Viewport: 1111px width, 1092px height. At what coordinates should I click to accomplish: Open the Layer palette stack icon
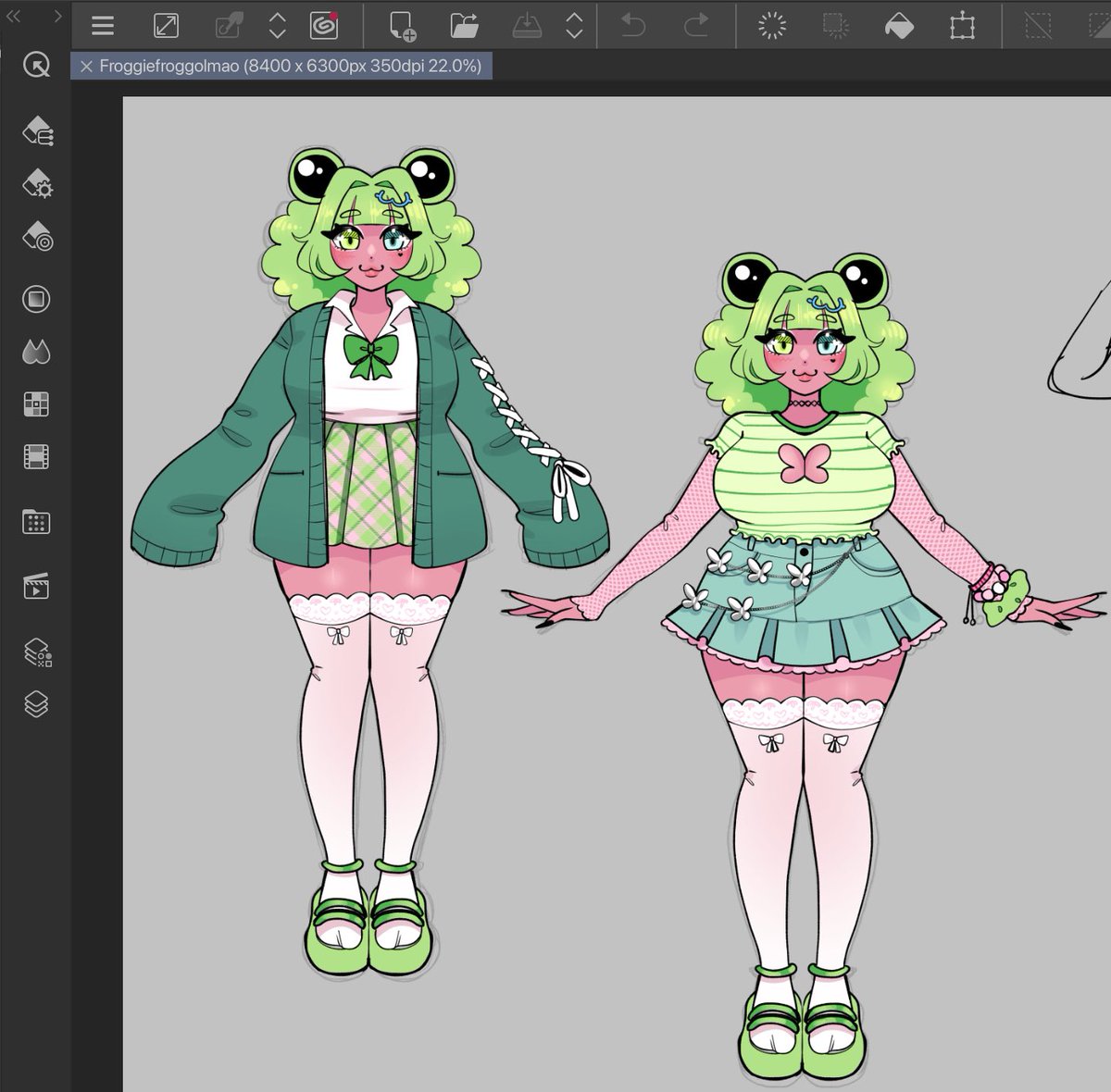pyautogui.click(x=36, y=704)
